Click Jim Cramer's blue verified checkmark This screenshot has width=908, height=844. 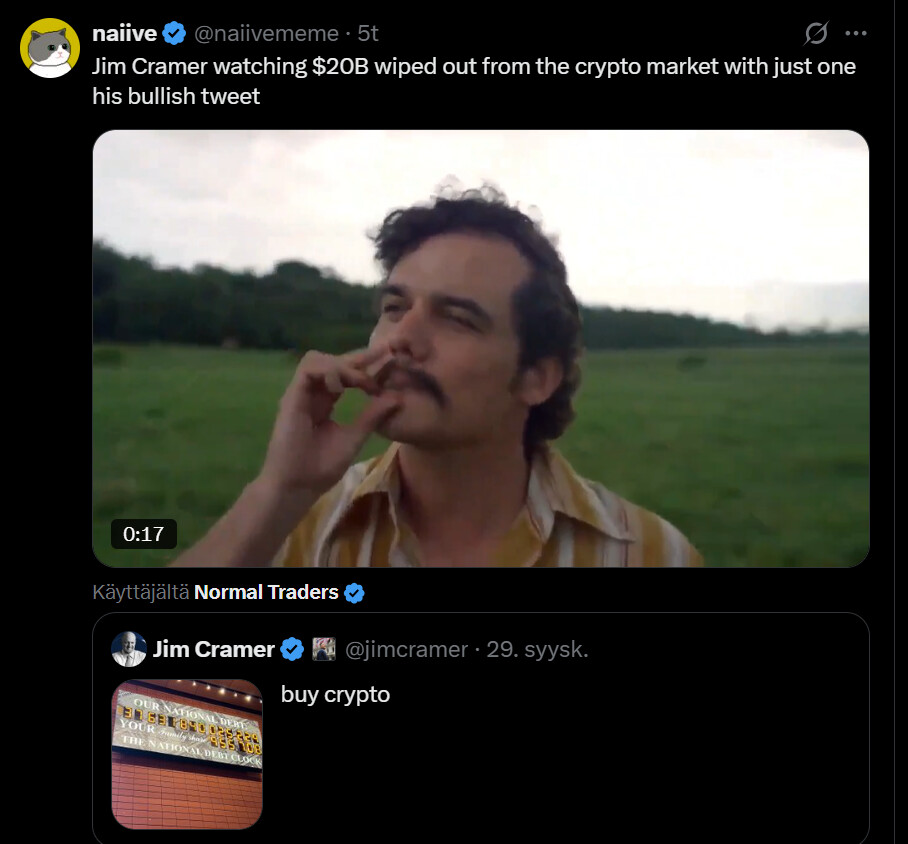click(x=292, y=650)
